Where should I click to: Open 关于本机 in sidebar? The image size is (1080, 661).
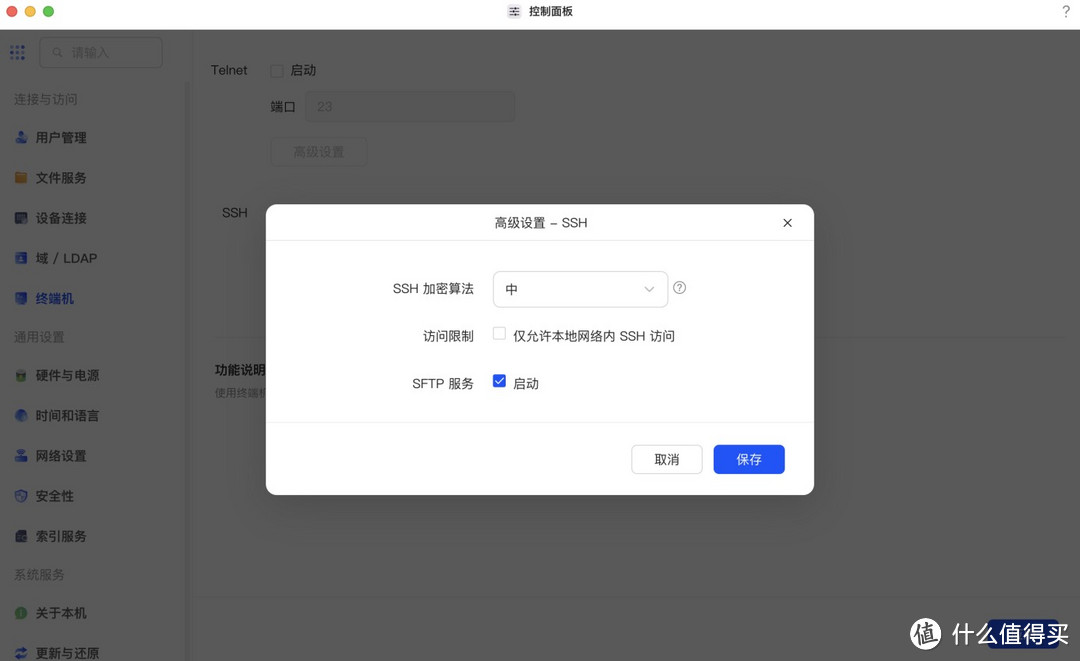(61, 613)
